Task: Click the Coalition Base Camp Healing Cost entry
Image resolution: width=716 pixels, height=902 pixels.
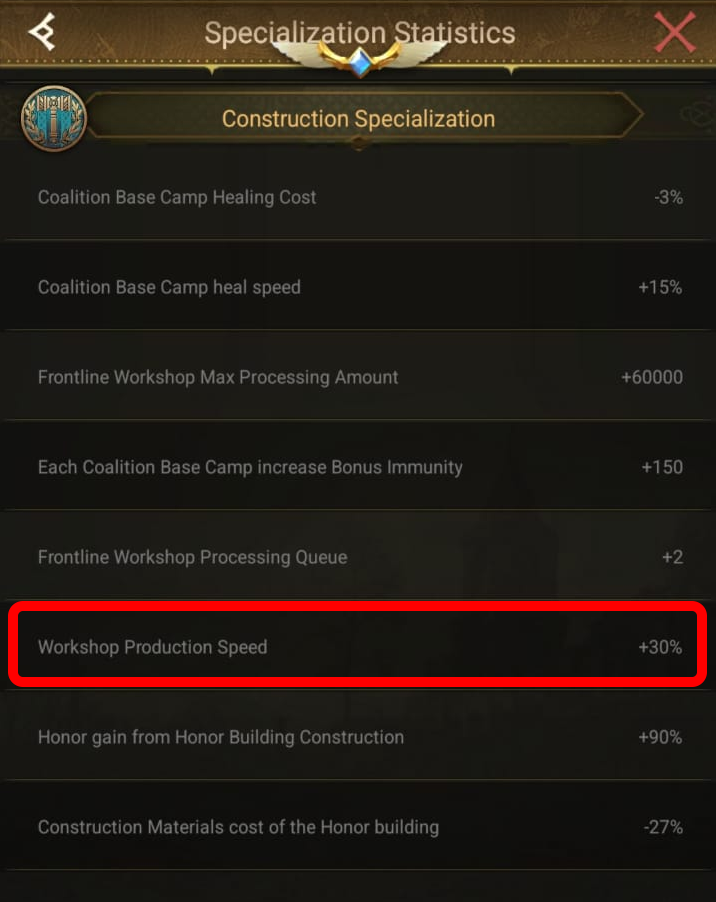Action: tap(358, 197)
